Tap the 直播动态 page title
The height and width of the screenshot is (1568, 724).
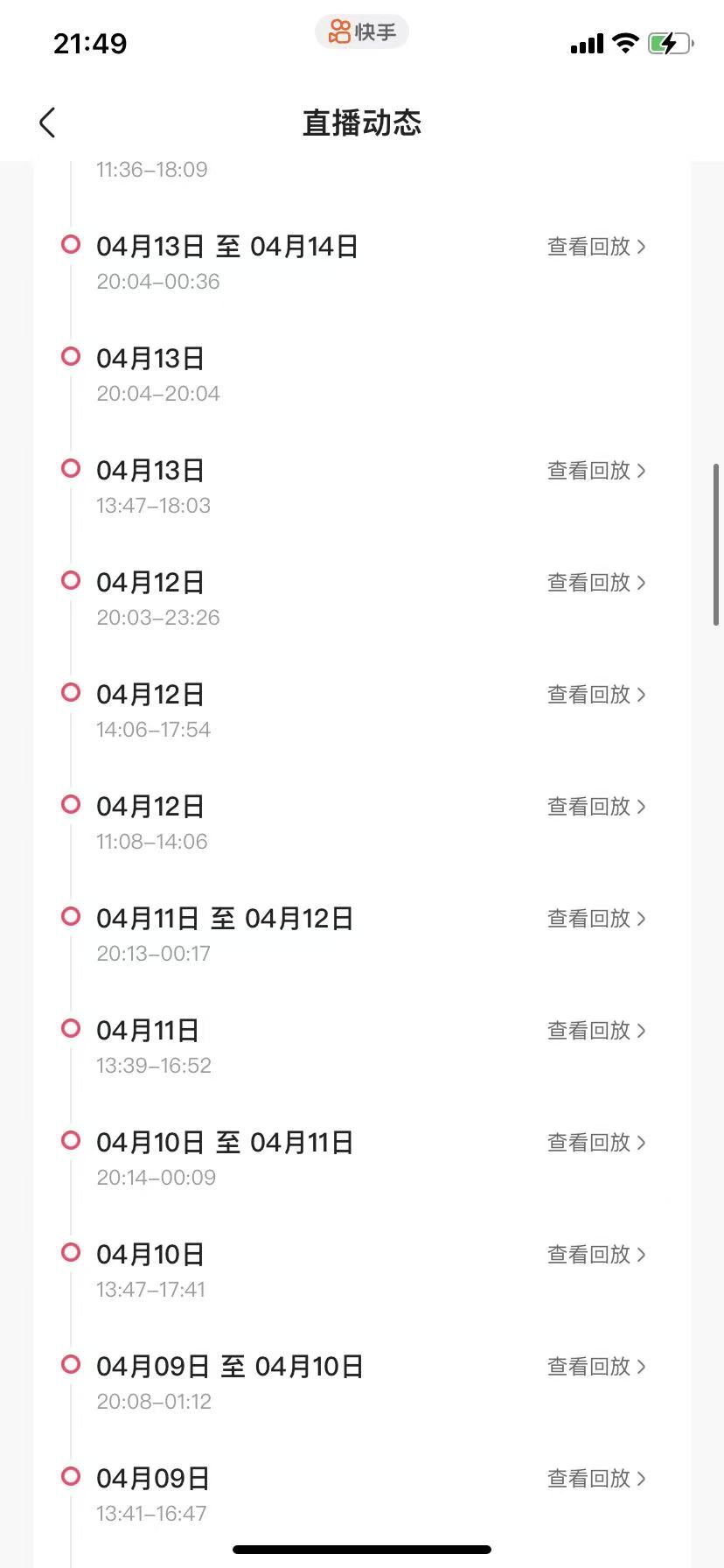[x=362, y=122]
